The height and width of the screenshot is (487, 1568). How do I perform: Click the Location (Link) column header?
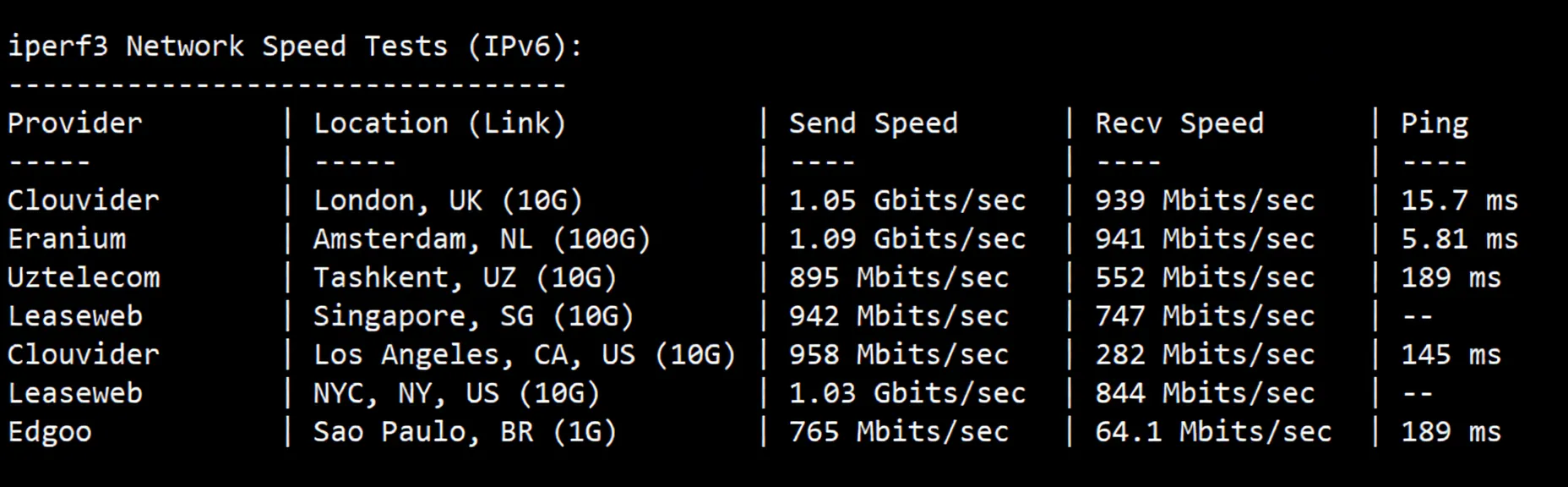point(439,124)
